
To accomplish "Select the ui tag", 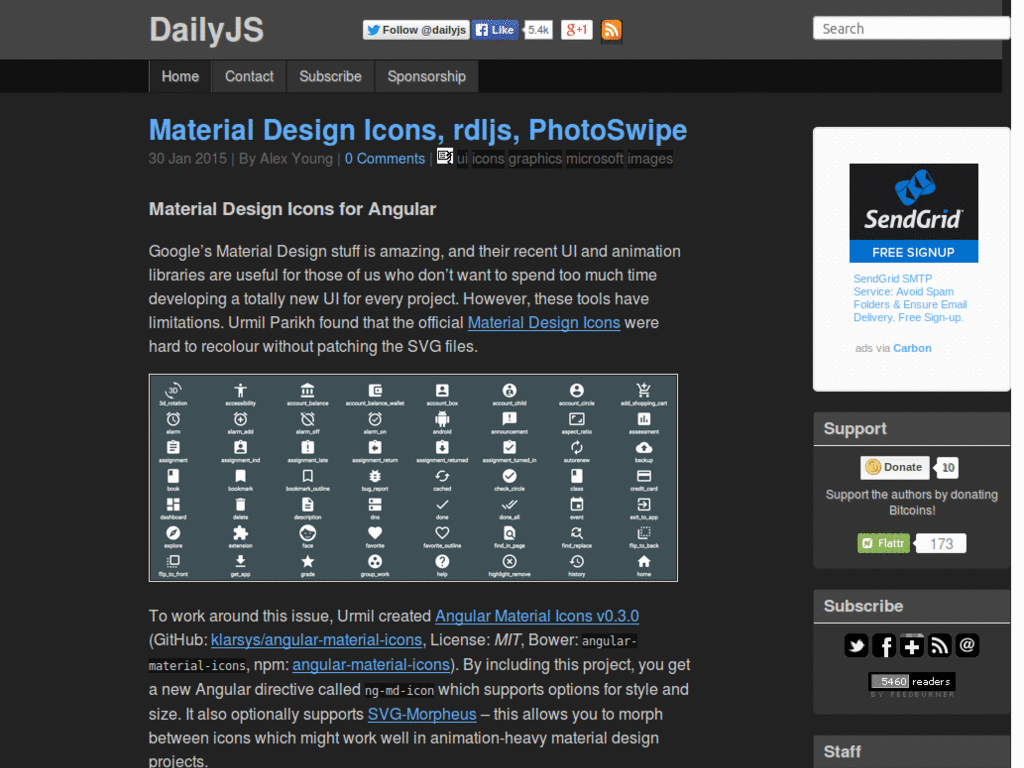I will point(462,159).
